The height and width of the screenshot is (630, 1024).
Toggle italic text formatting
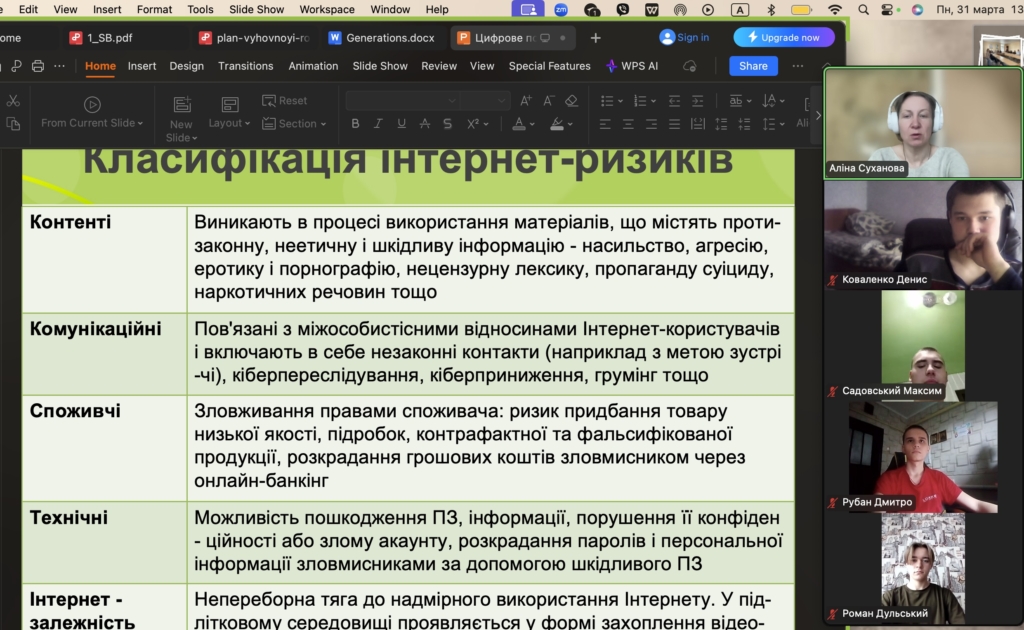[378, 124]
